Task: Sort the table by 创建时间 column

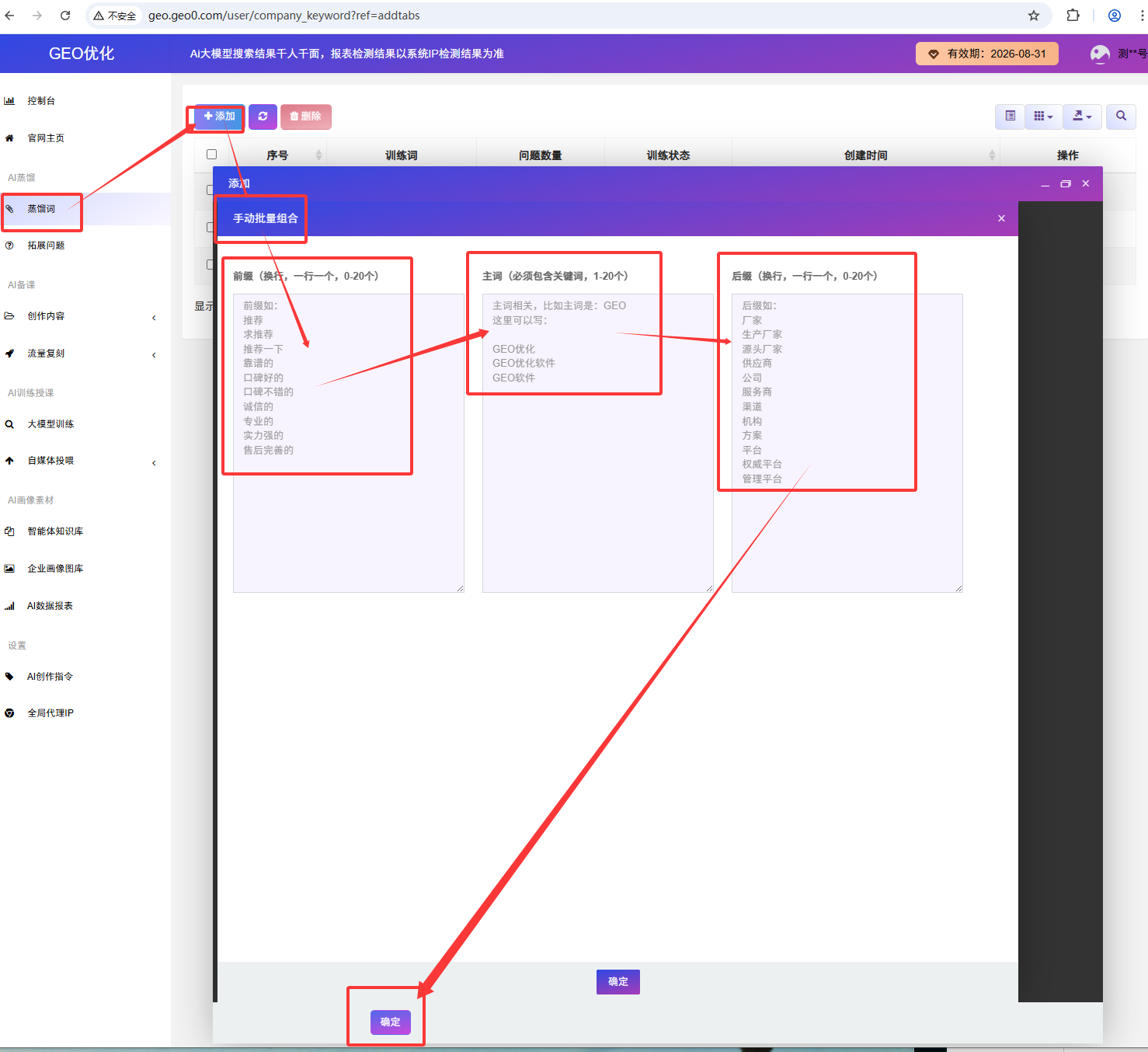Action: click(865, 155)
